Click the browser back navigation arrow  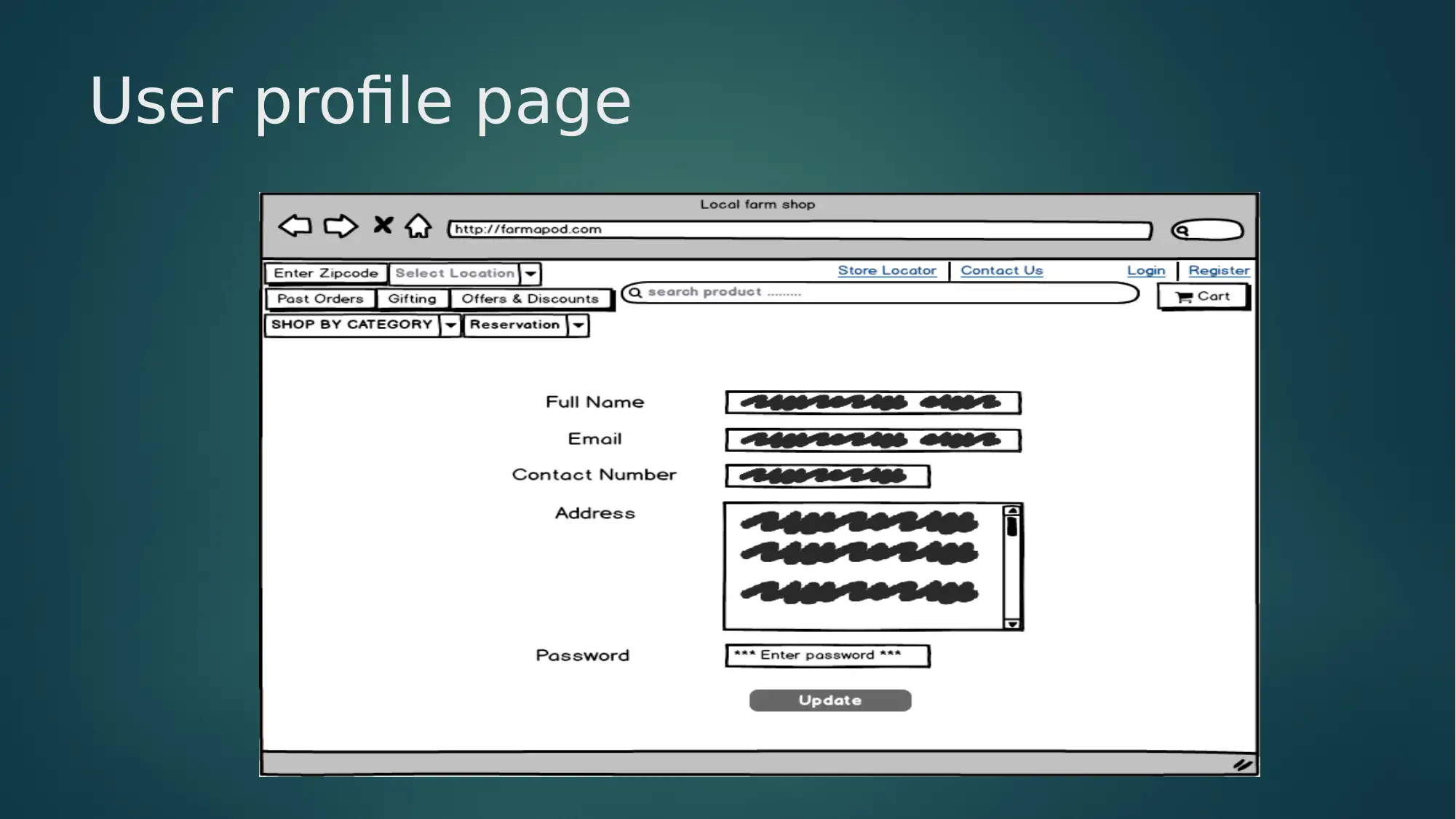[294, 226]
